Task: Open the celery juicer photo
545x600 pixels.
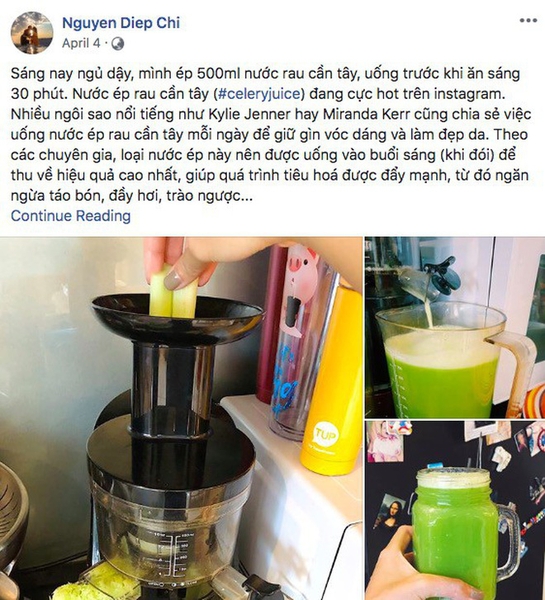Action: pos(181,418)
